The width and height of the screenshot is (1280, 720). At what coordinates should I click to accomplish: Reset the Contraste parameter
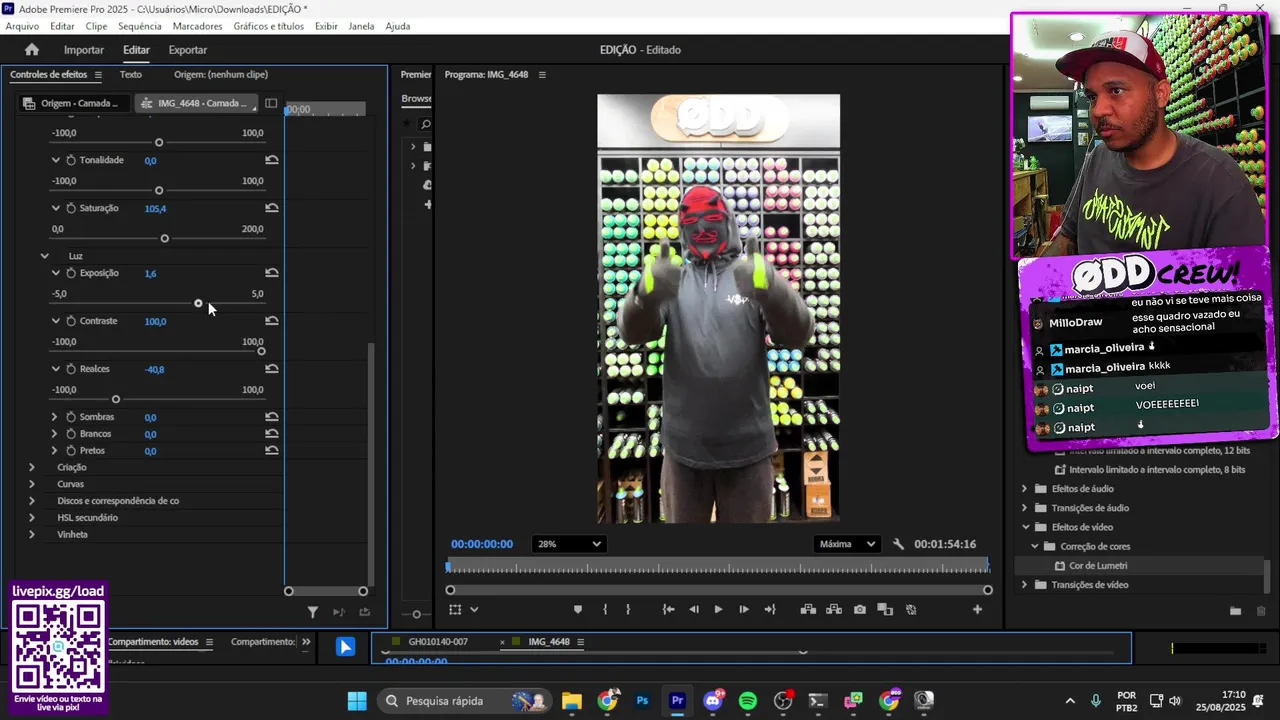click(x=272, y=321)
